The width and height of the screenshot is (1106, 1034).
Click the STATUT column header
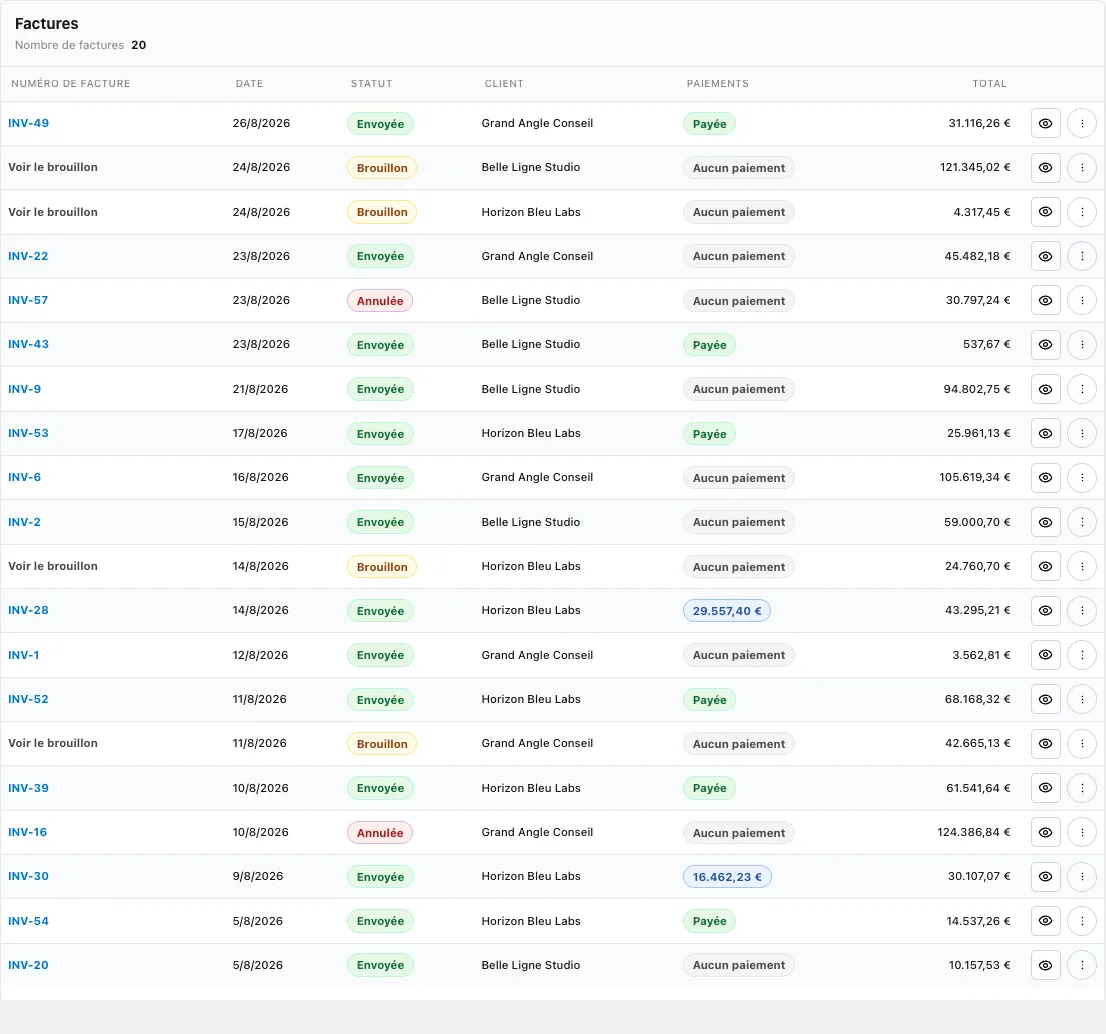pyautogui.click(x=371, y=83)
